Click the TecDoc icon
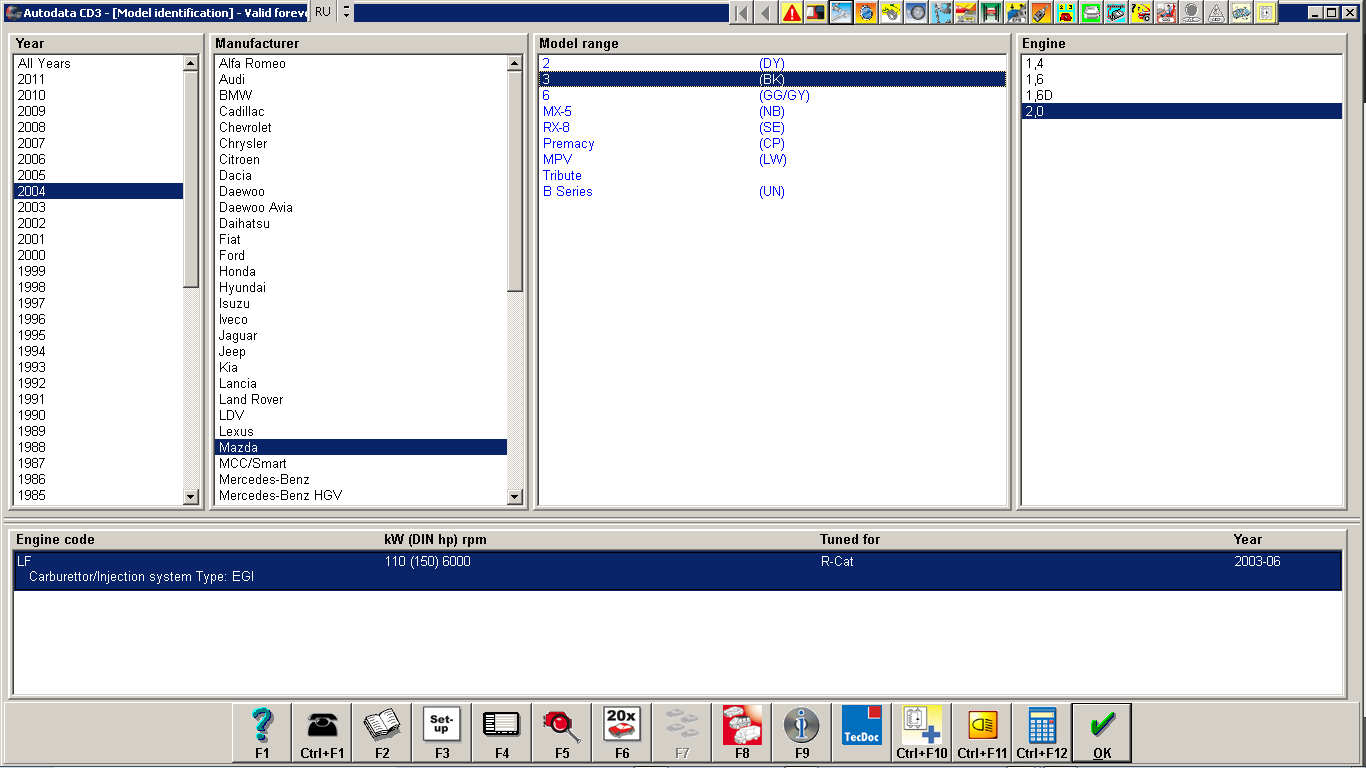This screenshot has width=1366, height=768. click(862, 733)
